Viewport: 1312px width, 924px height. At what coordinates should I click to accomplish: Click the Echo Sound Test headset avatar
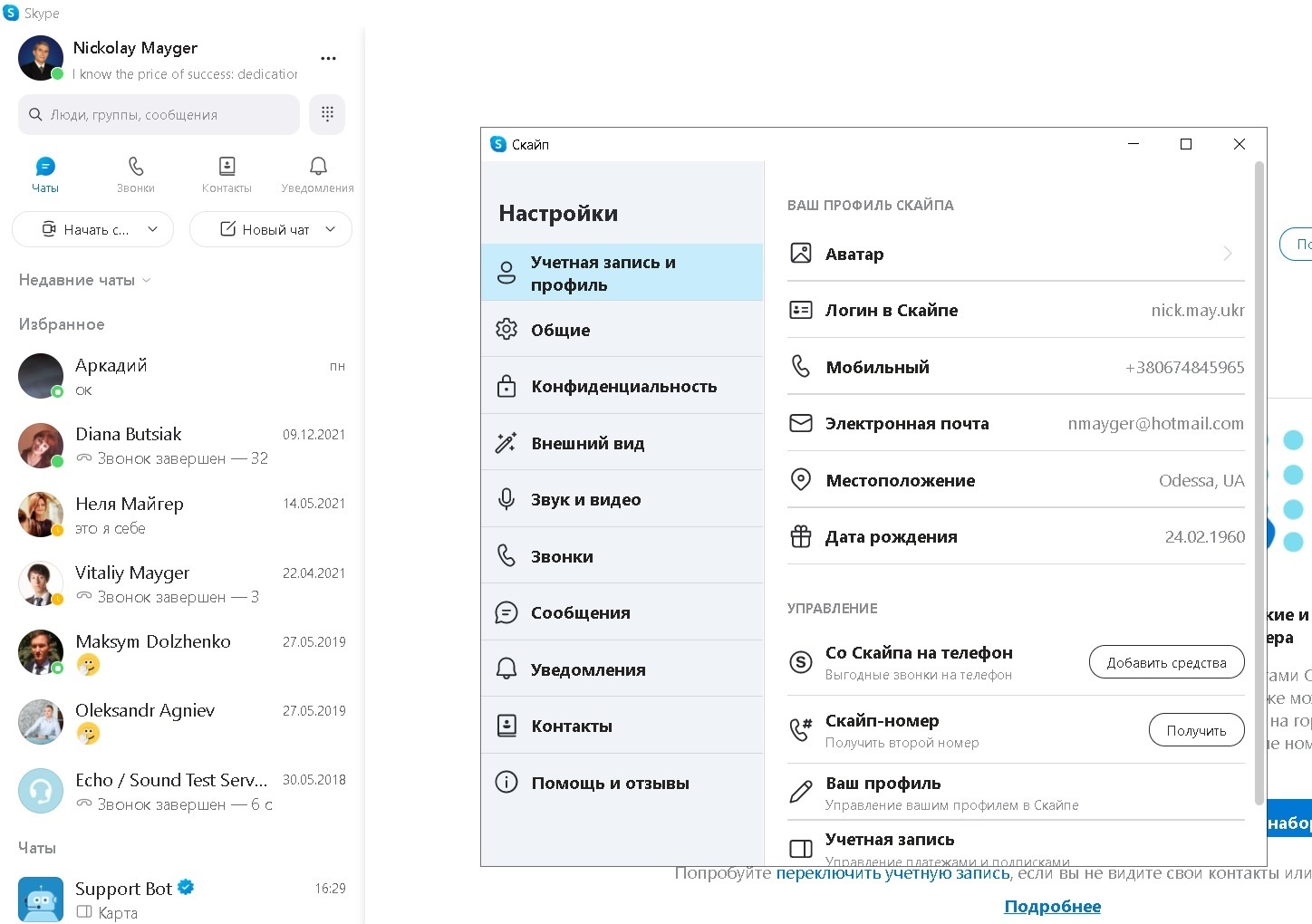(41, 791)
